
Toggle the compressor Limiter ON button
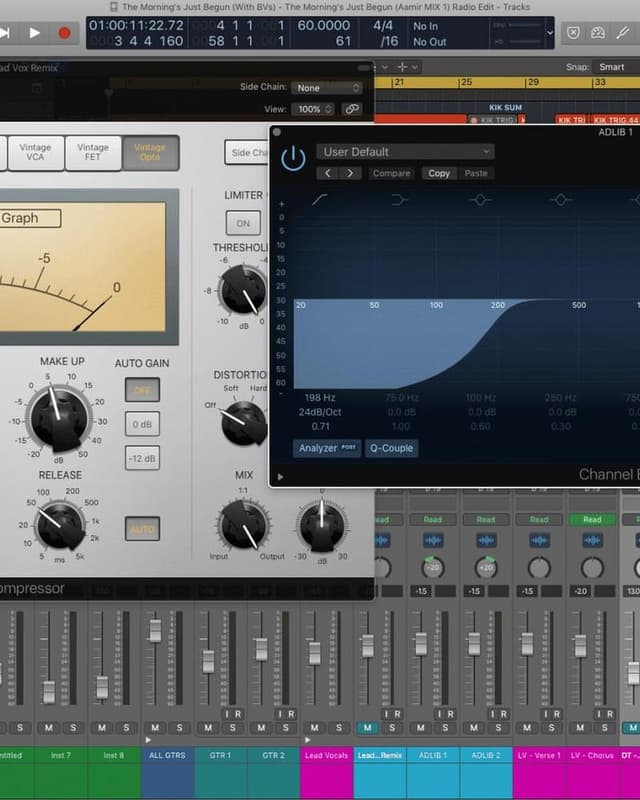pos(243,223)
